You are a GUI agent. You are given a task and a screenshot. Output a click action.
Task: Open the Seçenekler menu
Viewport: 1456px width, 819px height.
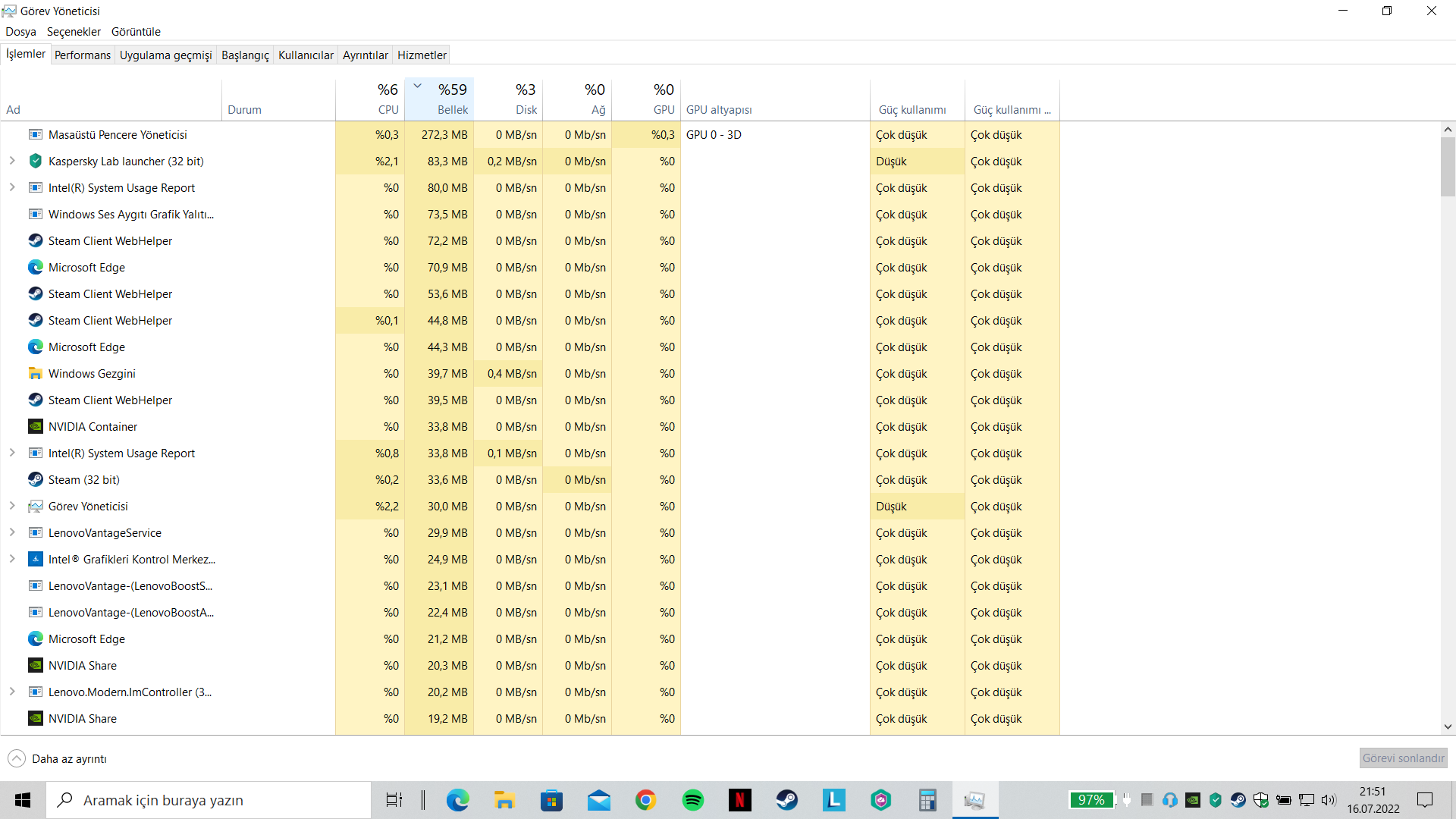[74, 32]
